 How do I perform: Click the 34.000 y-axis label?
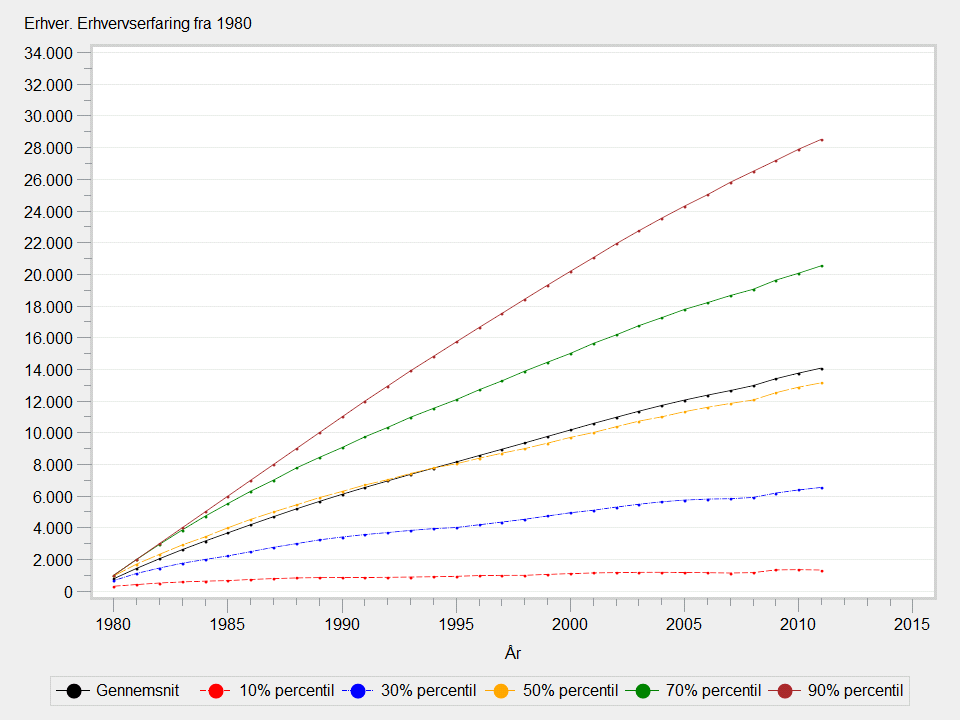click(47, 53)
